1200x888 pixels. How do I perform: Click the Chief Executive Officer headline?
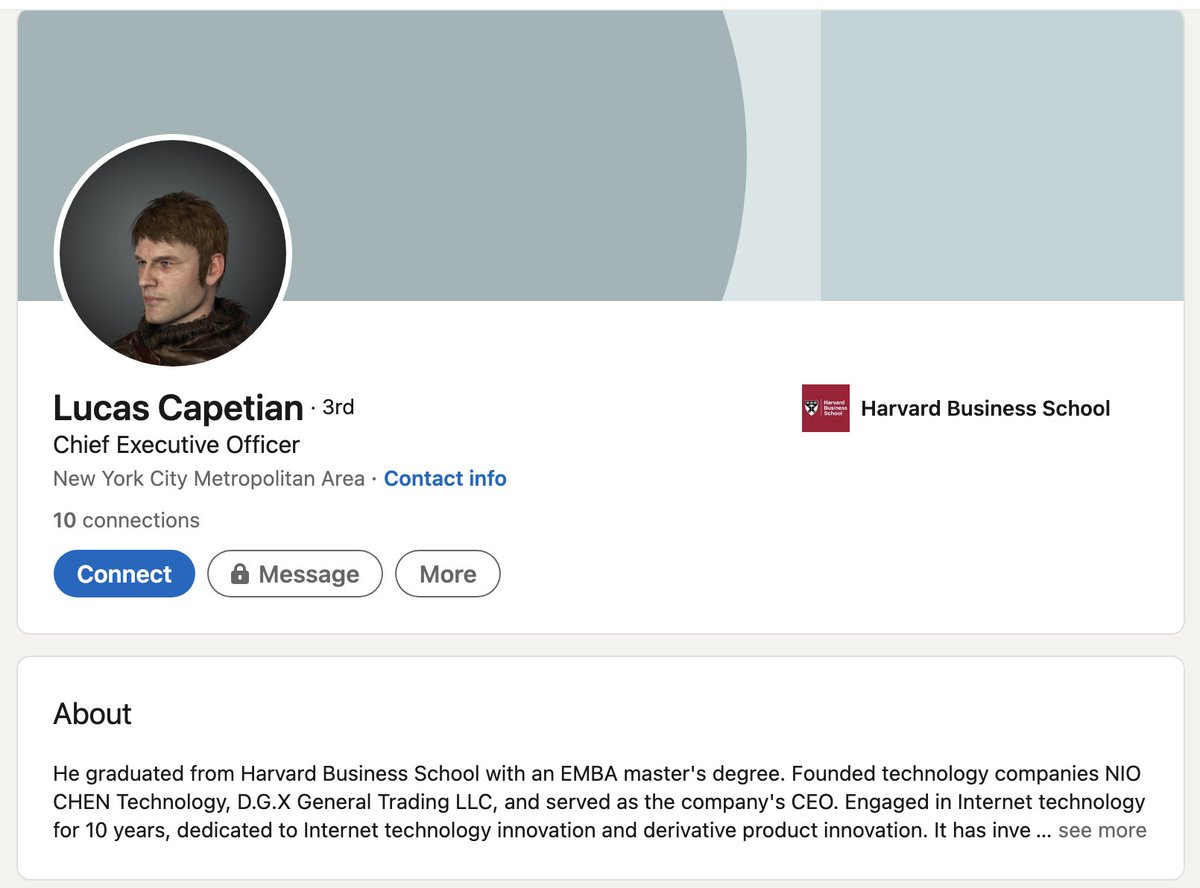pos(176,445)
